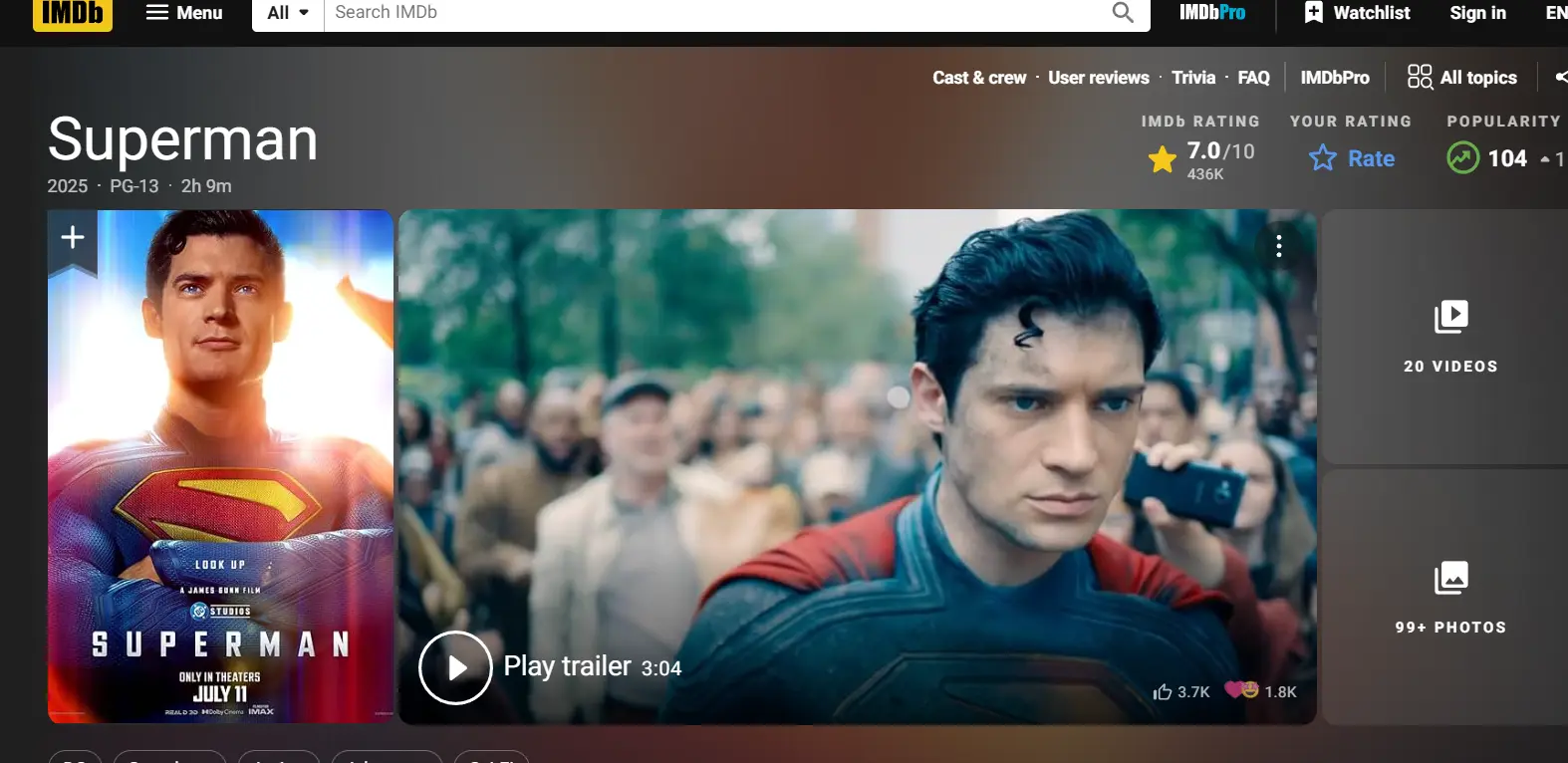The image size is (1568, 763).
Task: Open the IMDbPro logo in header
Action: click(x=1212, y=13)
